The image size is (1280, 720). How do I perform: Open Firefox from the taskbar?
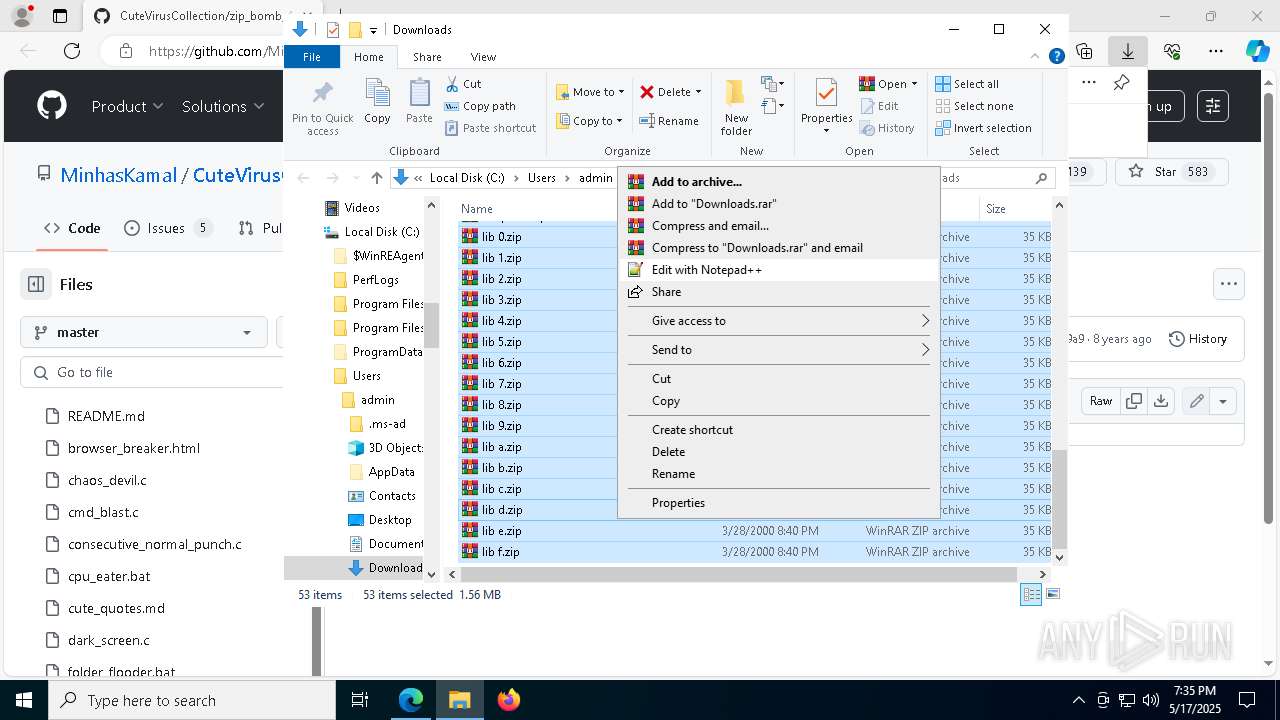coord(509,700)
